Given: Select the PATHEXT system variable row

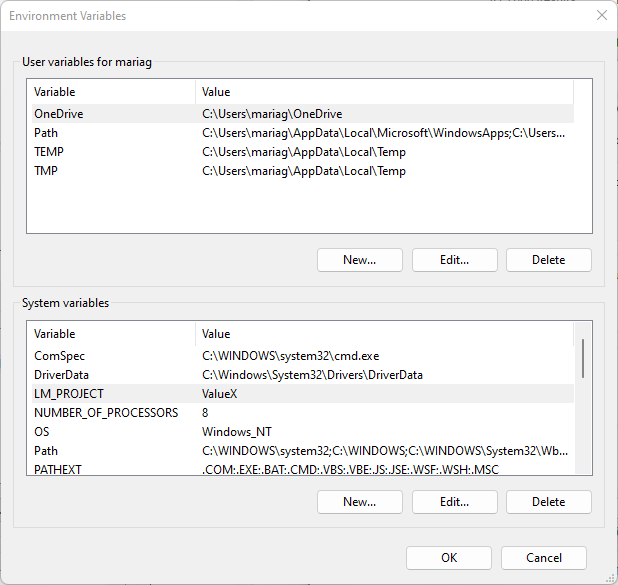Looking at the screenshot, I should click(x=57, y=470).
